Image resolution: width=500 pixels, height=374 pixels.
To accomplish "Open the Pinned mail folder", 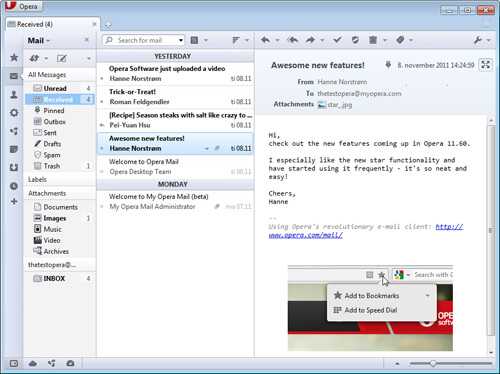I will point(60,111).
